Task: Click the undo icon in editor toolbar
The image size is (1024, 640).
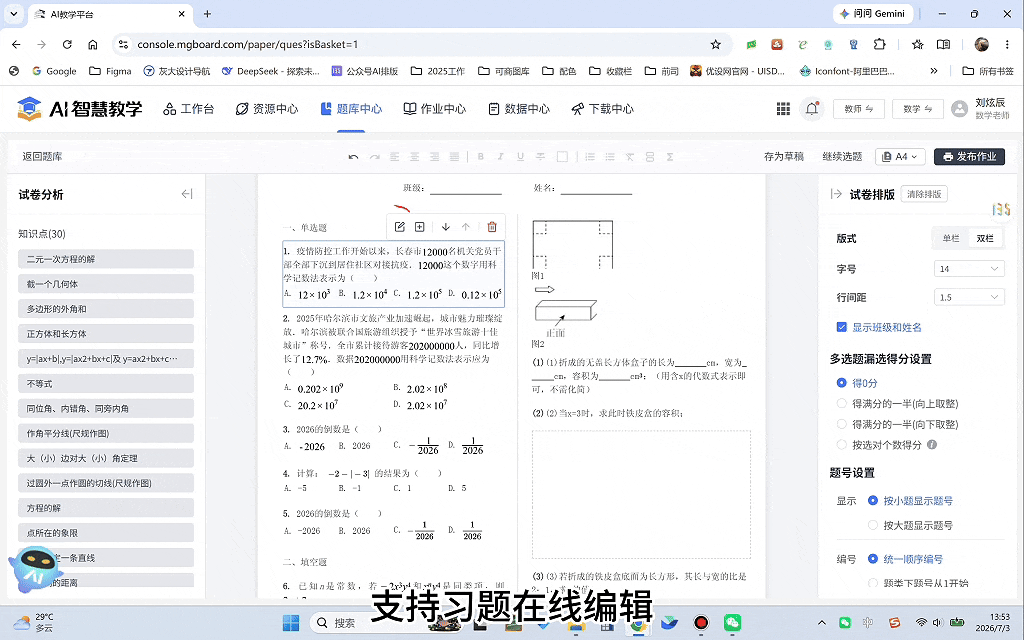Action: 353,157
